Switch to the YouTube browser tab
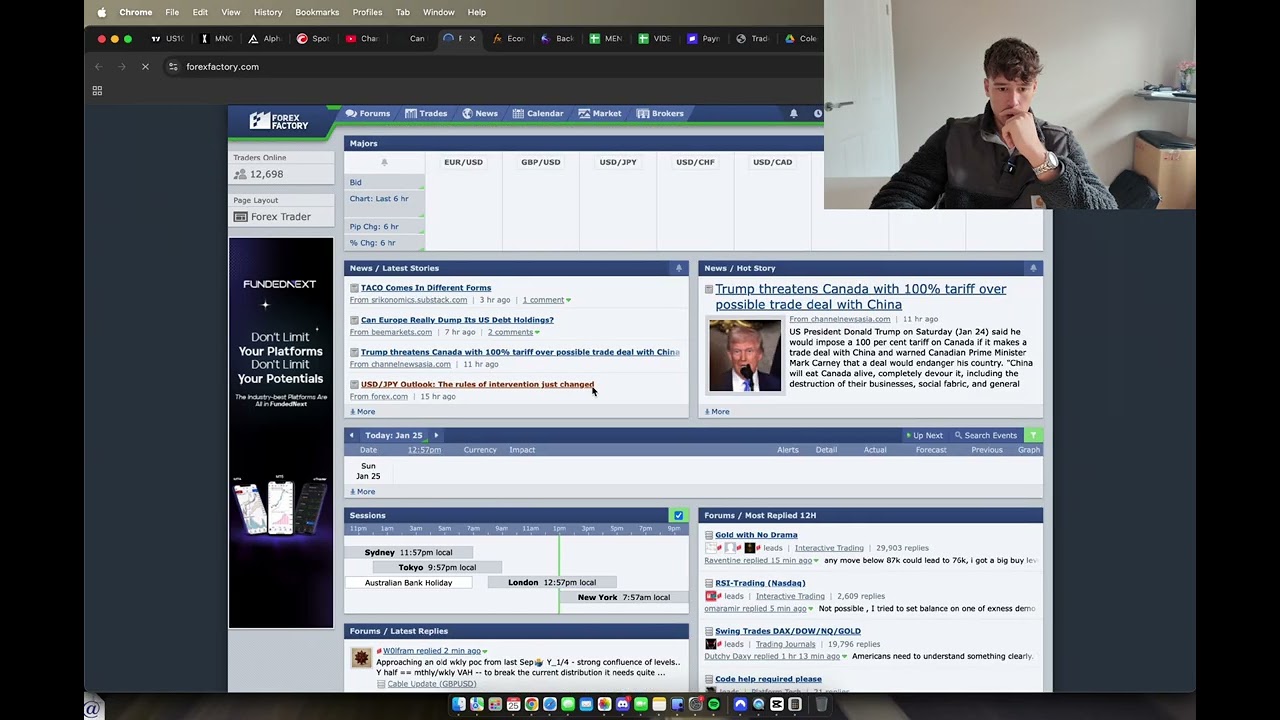Screen dimensions: 1280x720 [361, 39]
